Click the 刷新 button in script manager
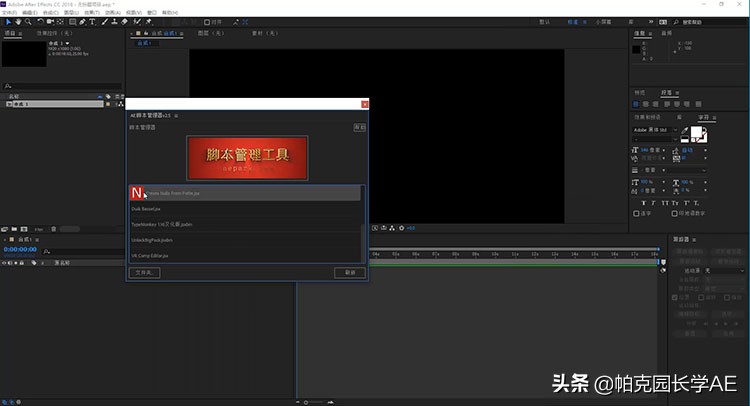 350,273
